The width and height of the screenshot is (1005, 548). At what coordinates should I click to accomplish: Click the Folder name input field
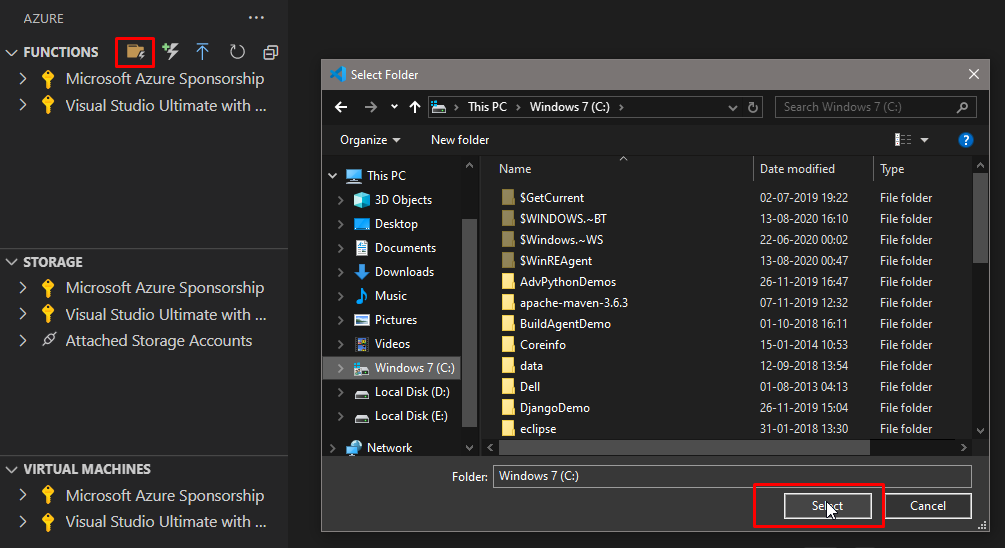pyautogui.click(x=732, y=476)
